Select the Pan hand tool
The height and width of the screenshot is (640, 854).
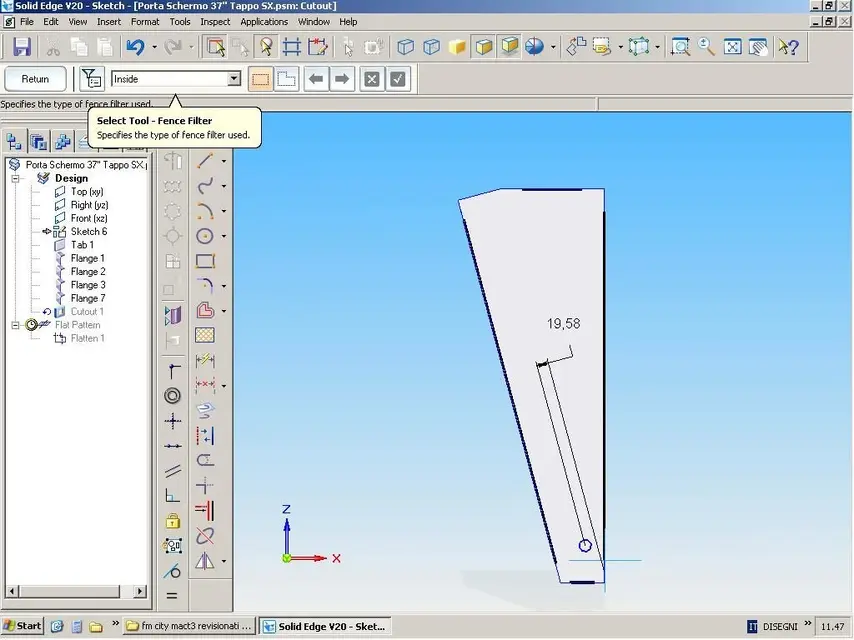(x=758, y=47)
